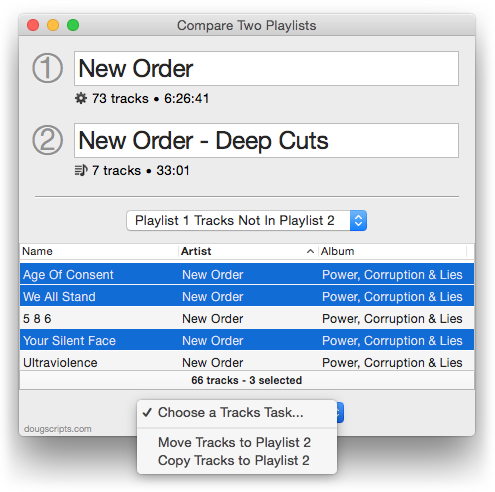Click the music note playlist icon
Image resolution: width=495 pixels, height=492 pixels.
[81, 170]
